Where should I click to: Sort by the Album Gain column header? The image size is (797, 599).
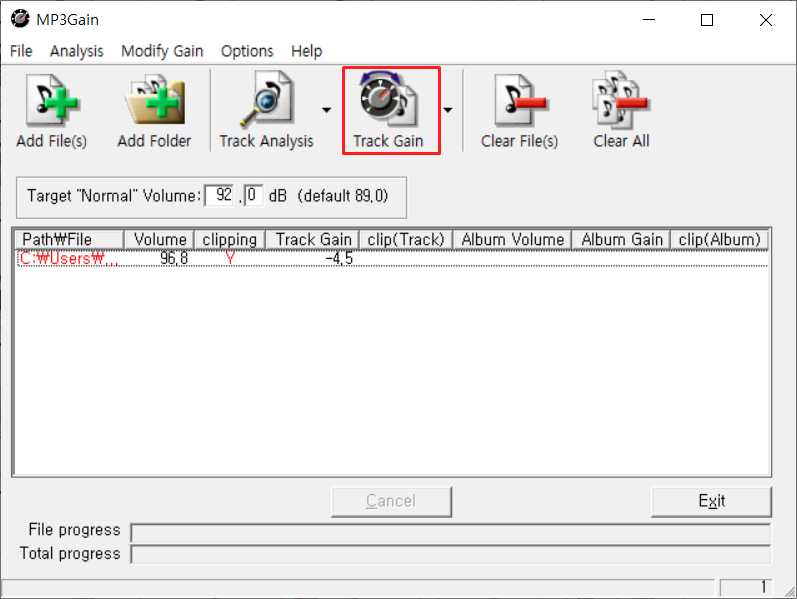point(621,239)
